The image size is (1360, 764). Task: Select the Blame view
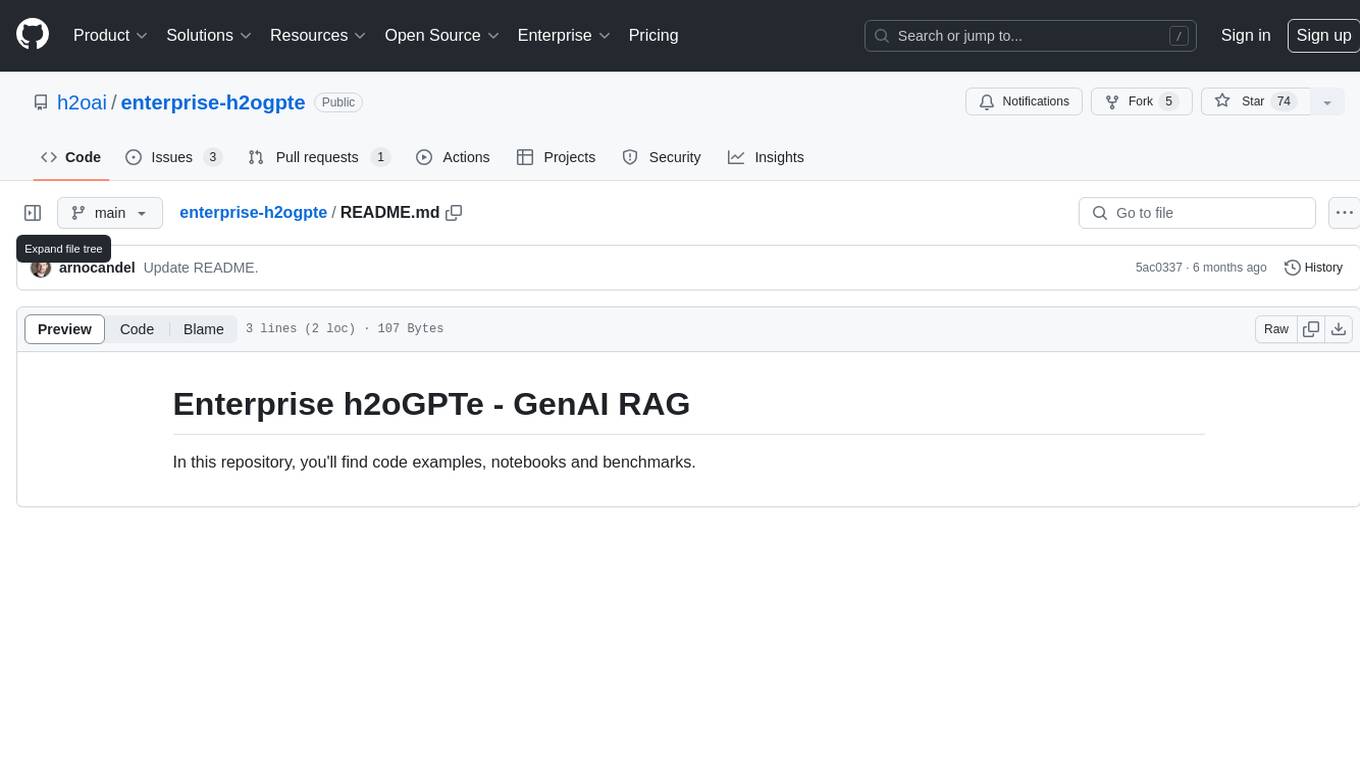click(x=204, y=329)
